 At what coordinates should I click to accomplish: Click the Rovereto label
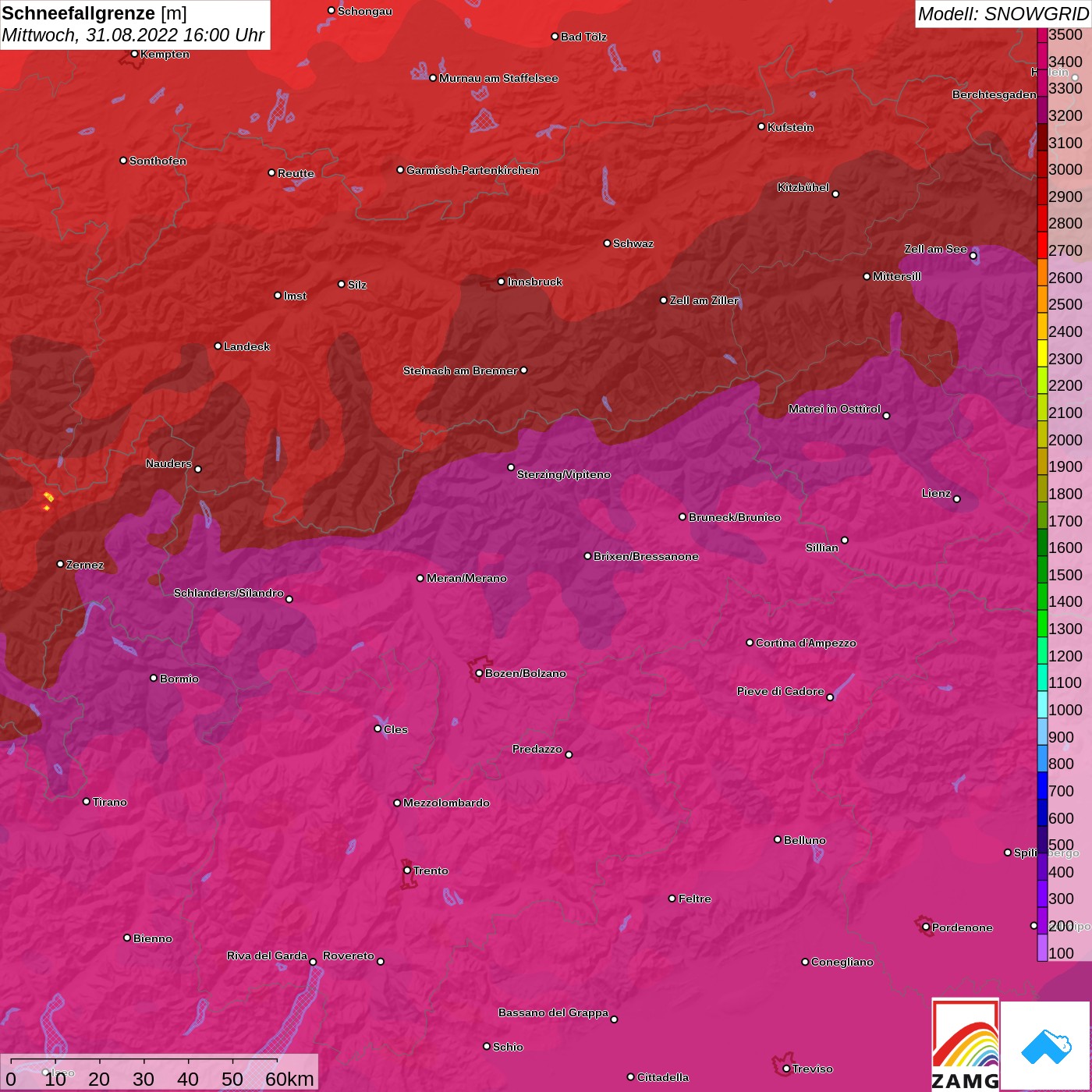pos(349,955)
